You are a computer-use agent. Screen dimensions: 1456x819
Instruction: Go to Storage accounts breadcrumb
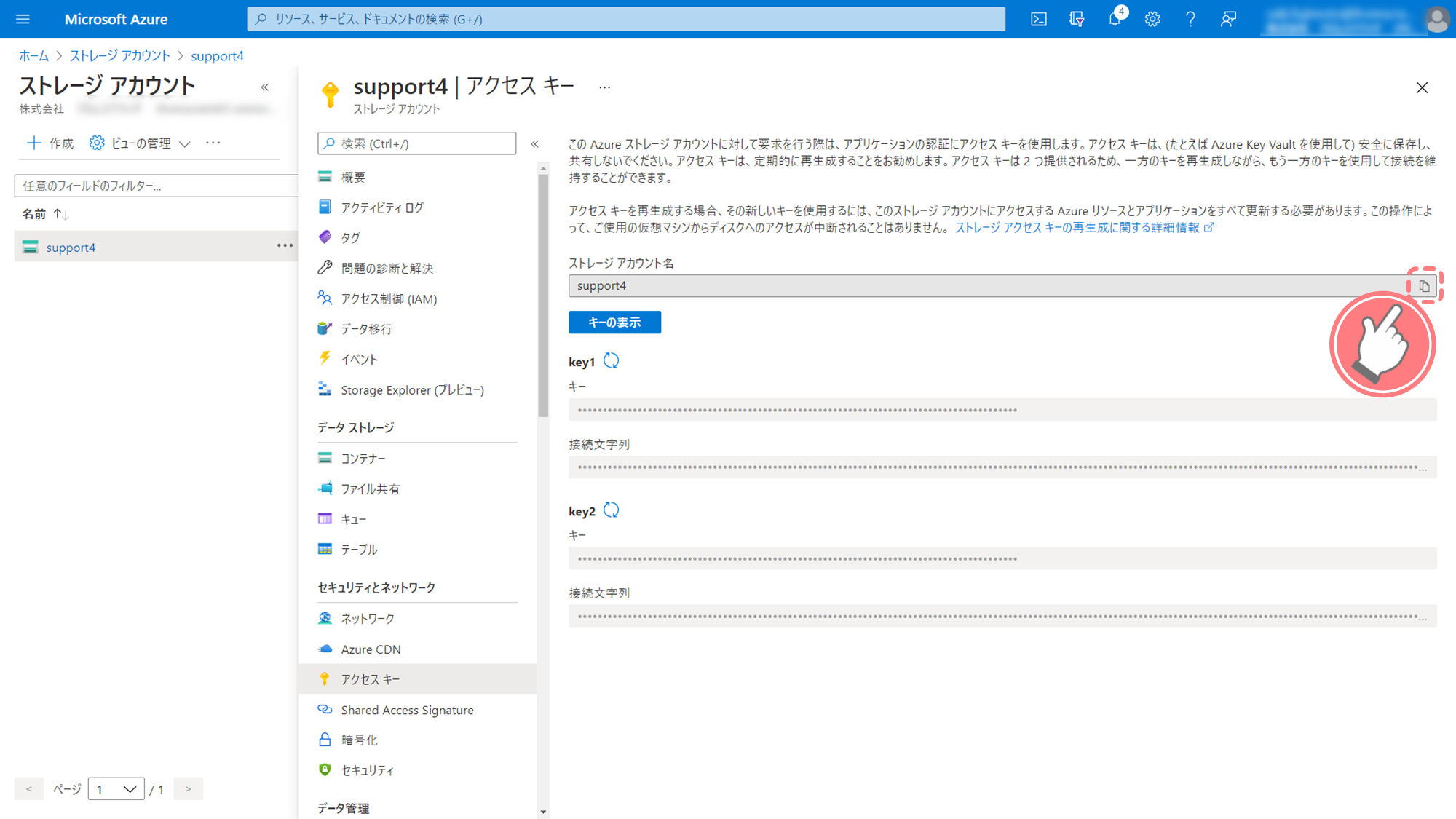119,56
